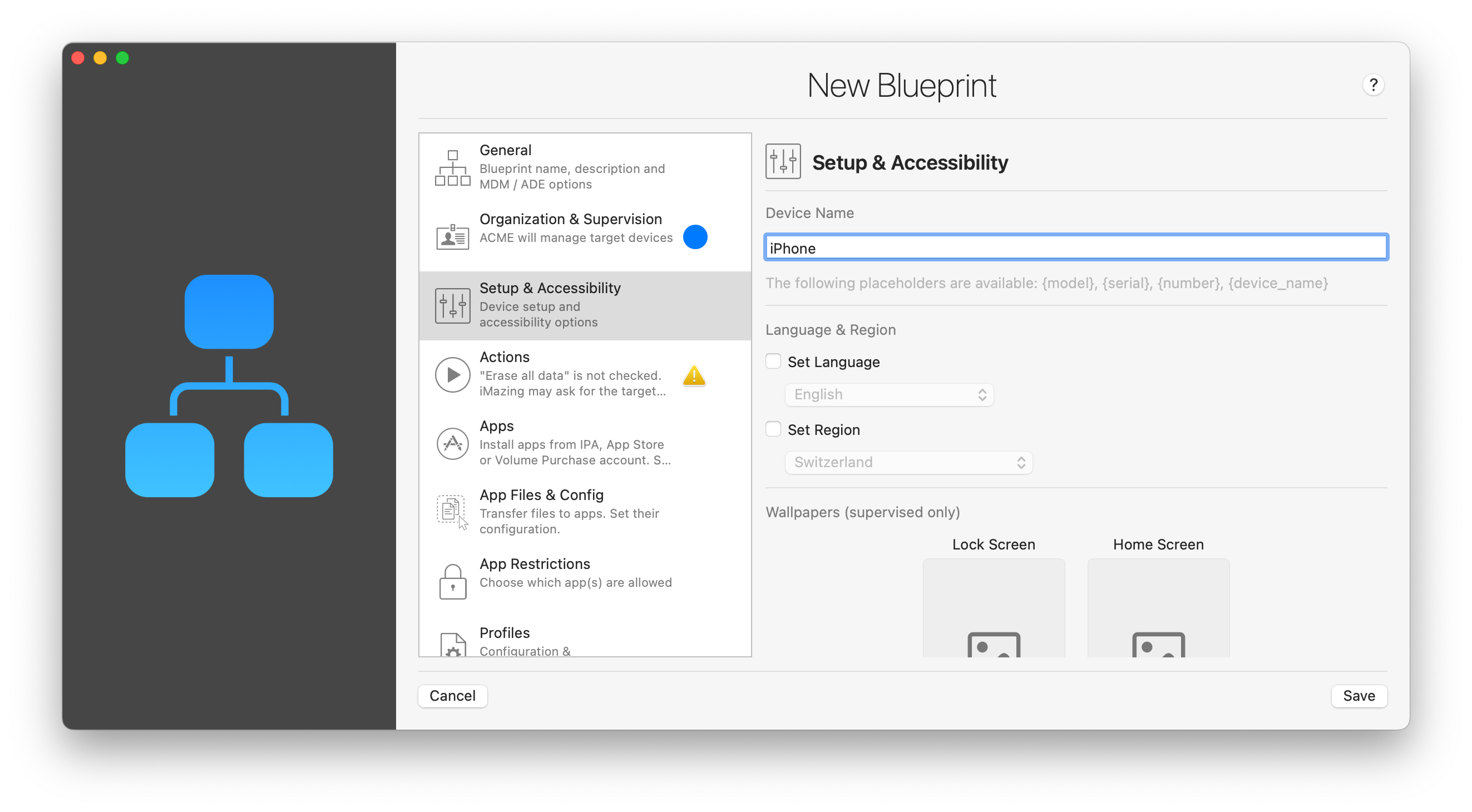Click the blue status dot beside Organization & Supervision
This screenshot has height=812, width=1472.
coord(695,237)
